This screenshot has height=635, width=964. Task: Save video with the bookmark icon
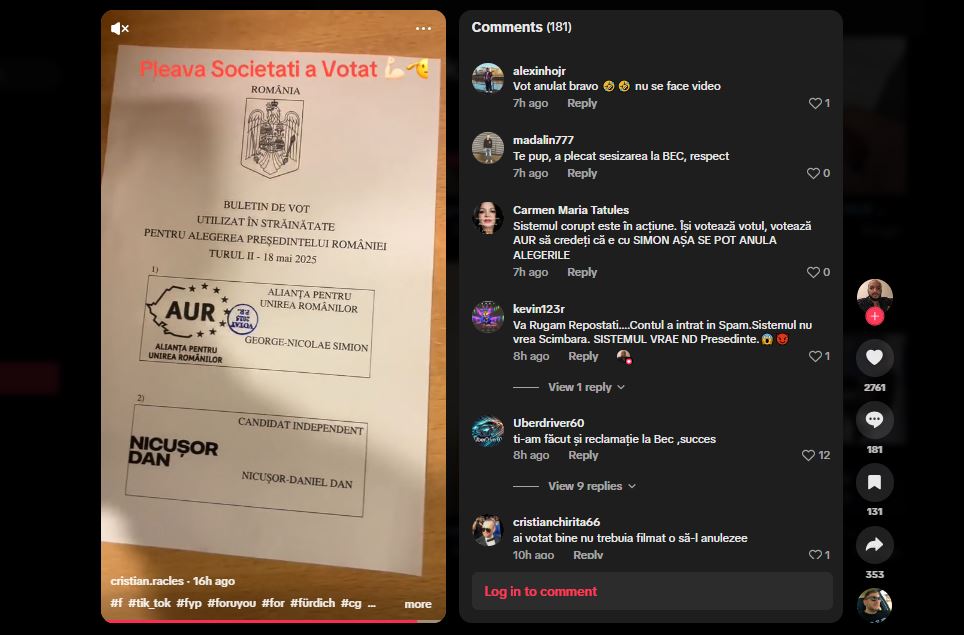coord(874,483)
